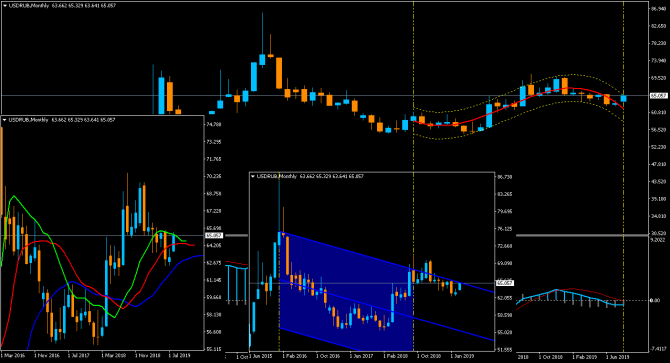Open the main USDRUB,Monthly chart title arrow

point(5,6)
